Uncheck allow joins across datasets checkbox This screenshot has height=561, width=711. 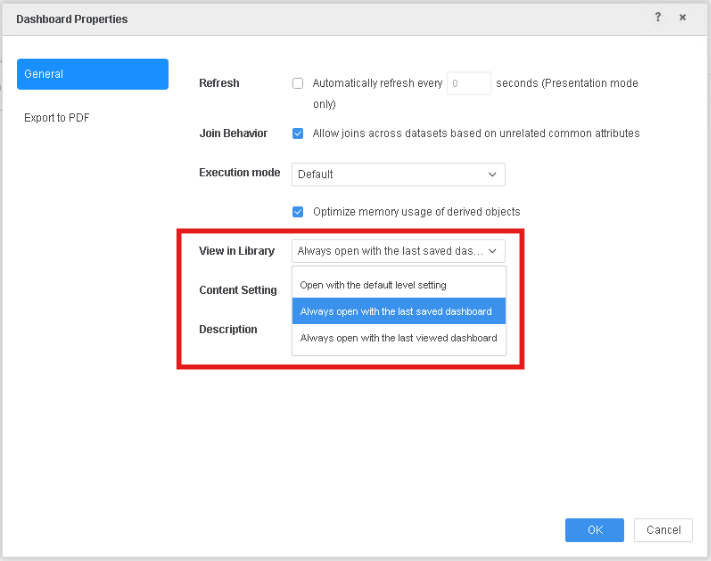298,133
